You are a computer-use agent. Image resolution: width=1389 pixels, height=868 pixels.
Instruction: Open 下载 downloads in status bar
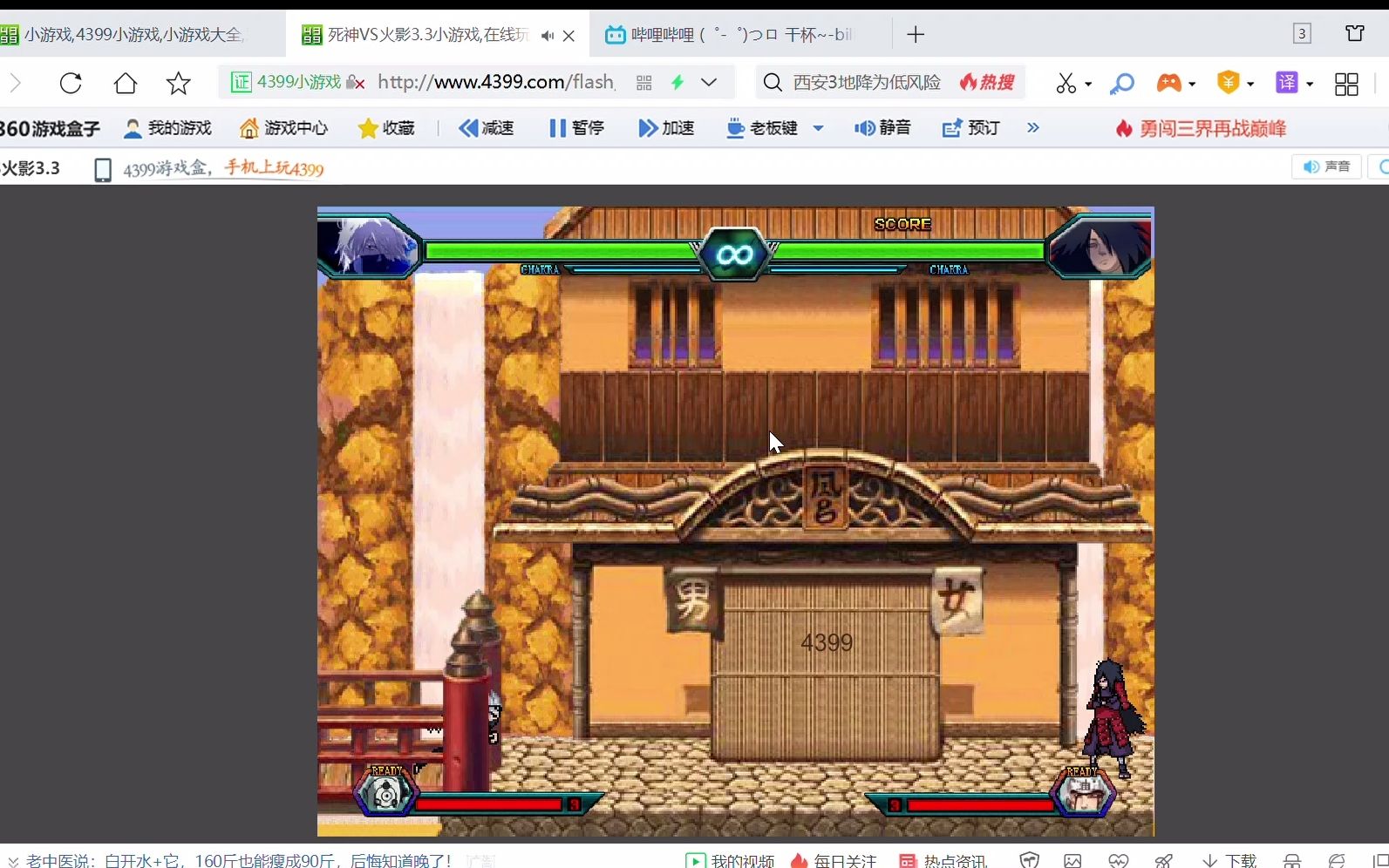pyautogui.click(x=1229, y=860)
